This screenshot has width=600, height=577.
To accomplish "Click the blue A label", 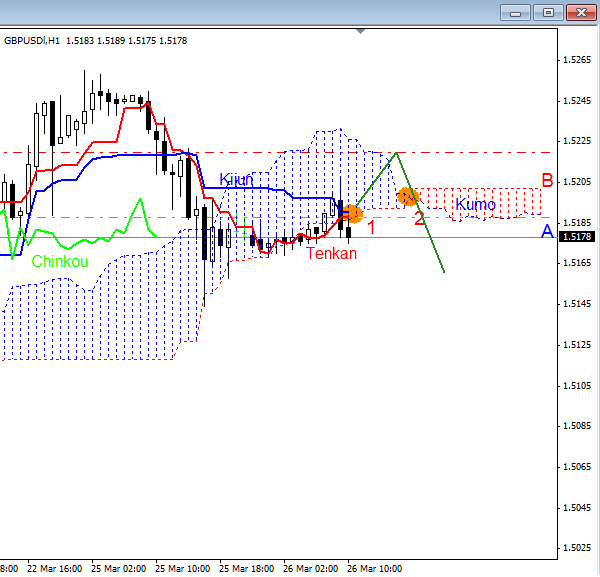I will pyautogui.click(x=547, y=231).
